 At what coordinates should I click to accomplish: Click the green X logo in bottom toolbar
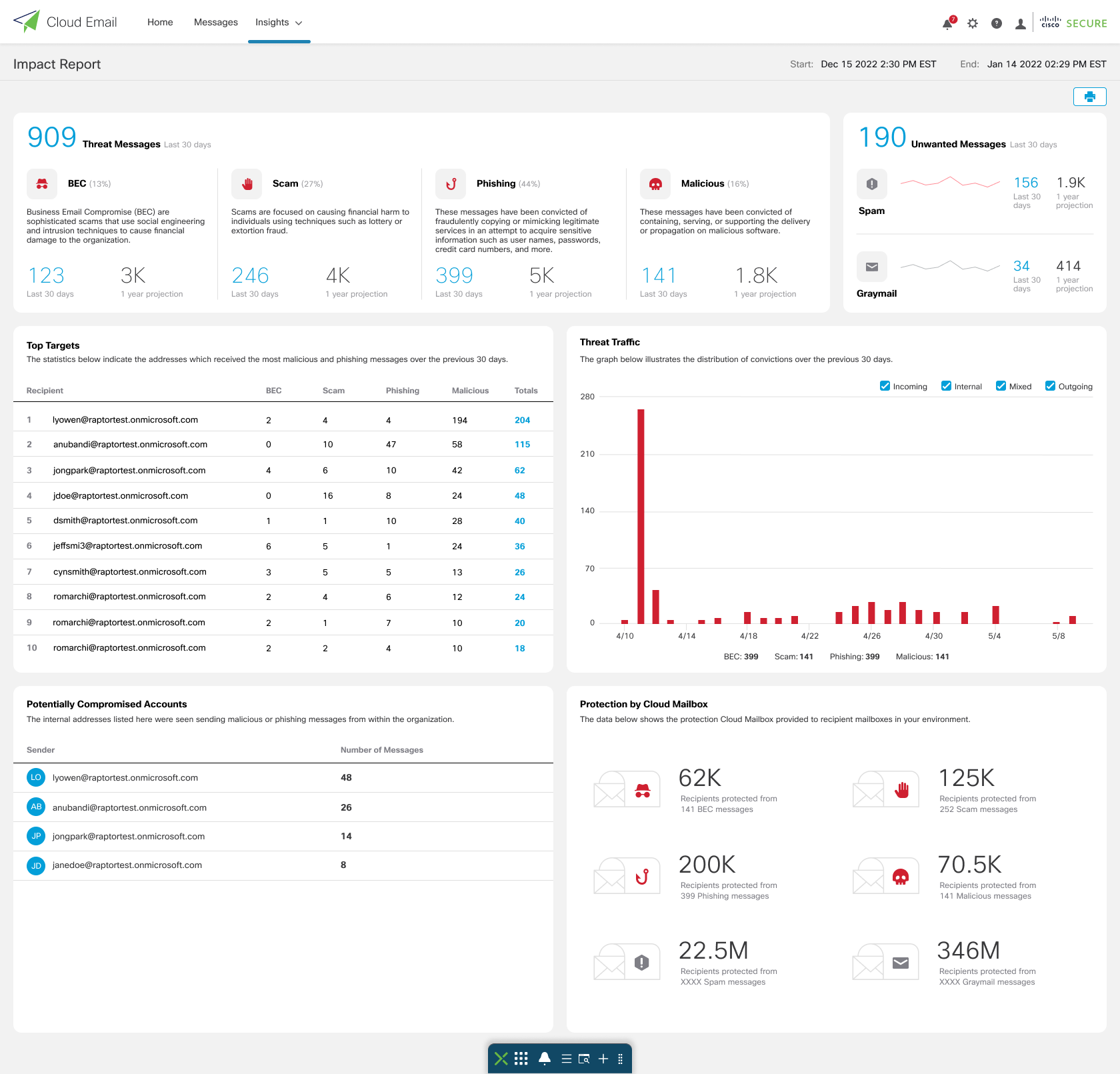[501, 1059]
